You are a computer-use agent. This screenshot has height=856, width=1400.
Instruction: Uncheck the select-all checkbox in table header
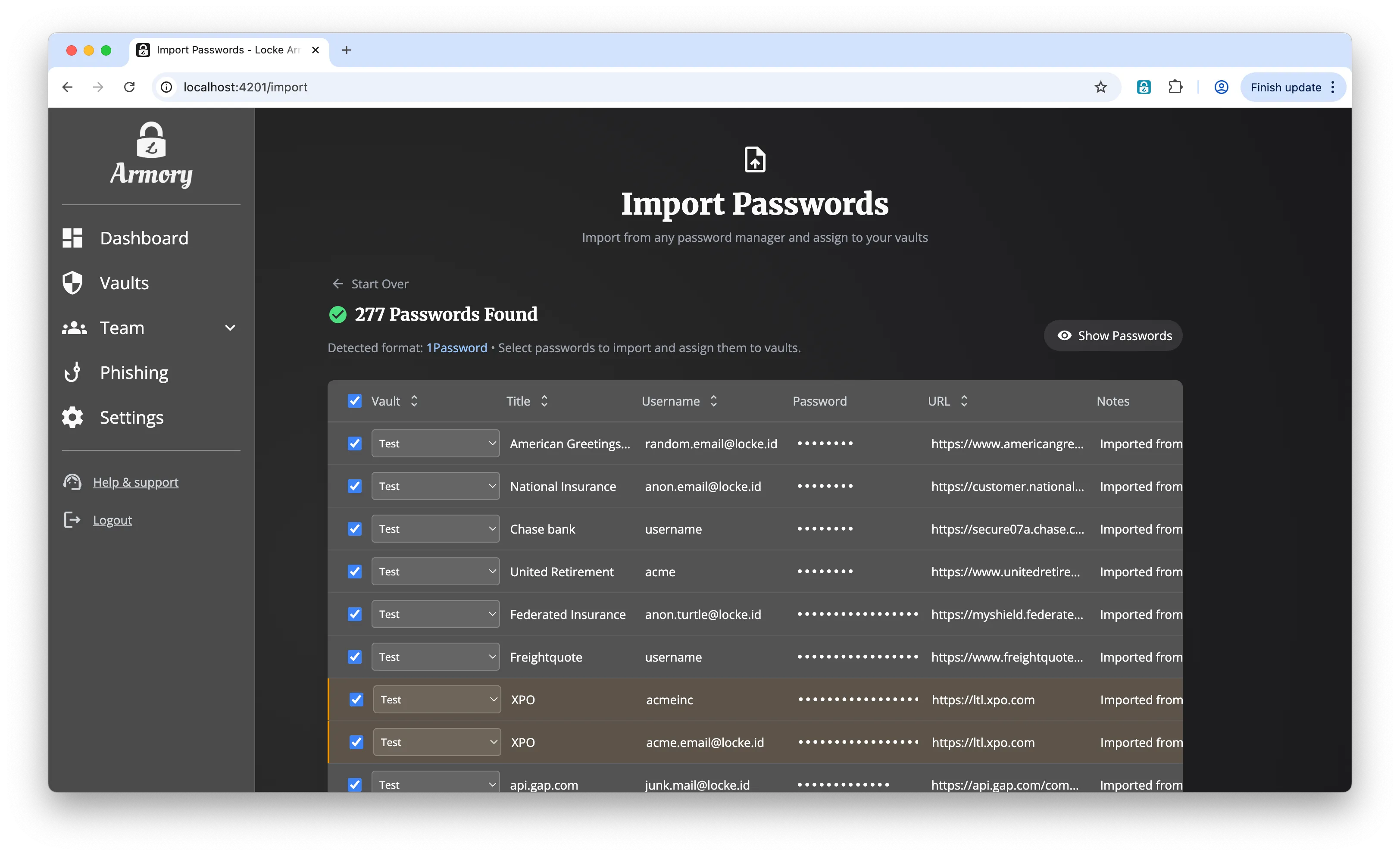[355, 400]
